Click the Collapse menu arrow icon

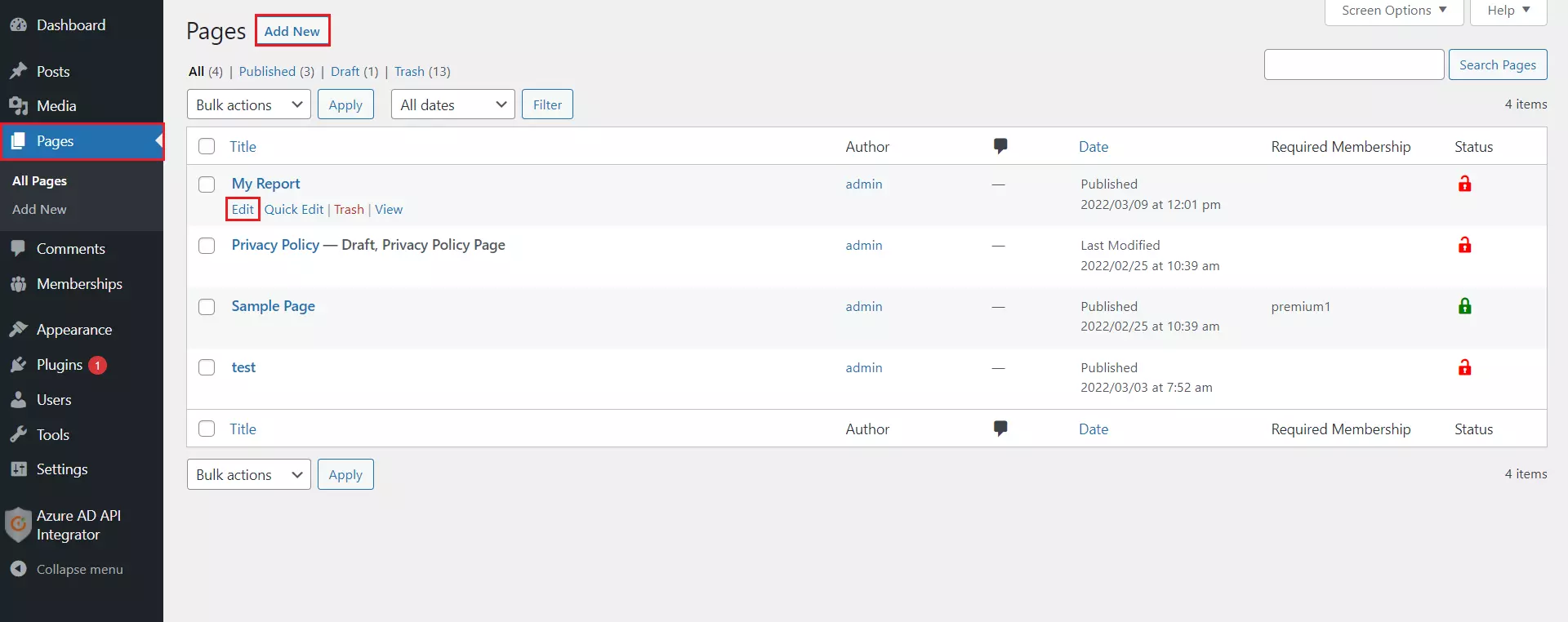(18, 569)
